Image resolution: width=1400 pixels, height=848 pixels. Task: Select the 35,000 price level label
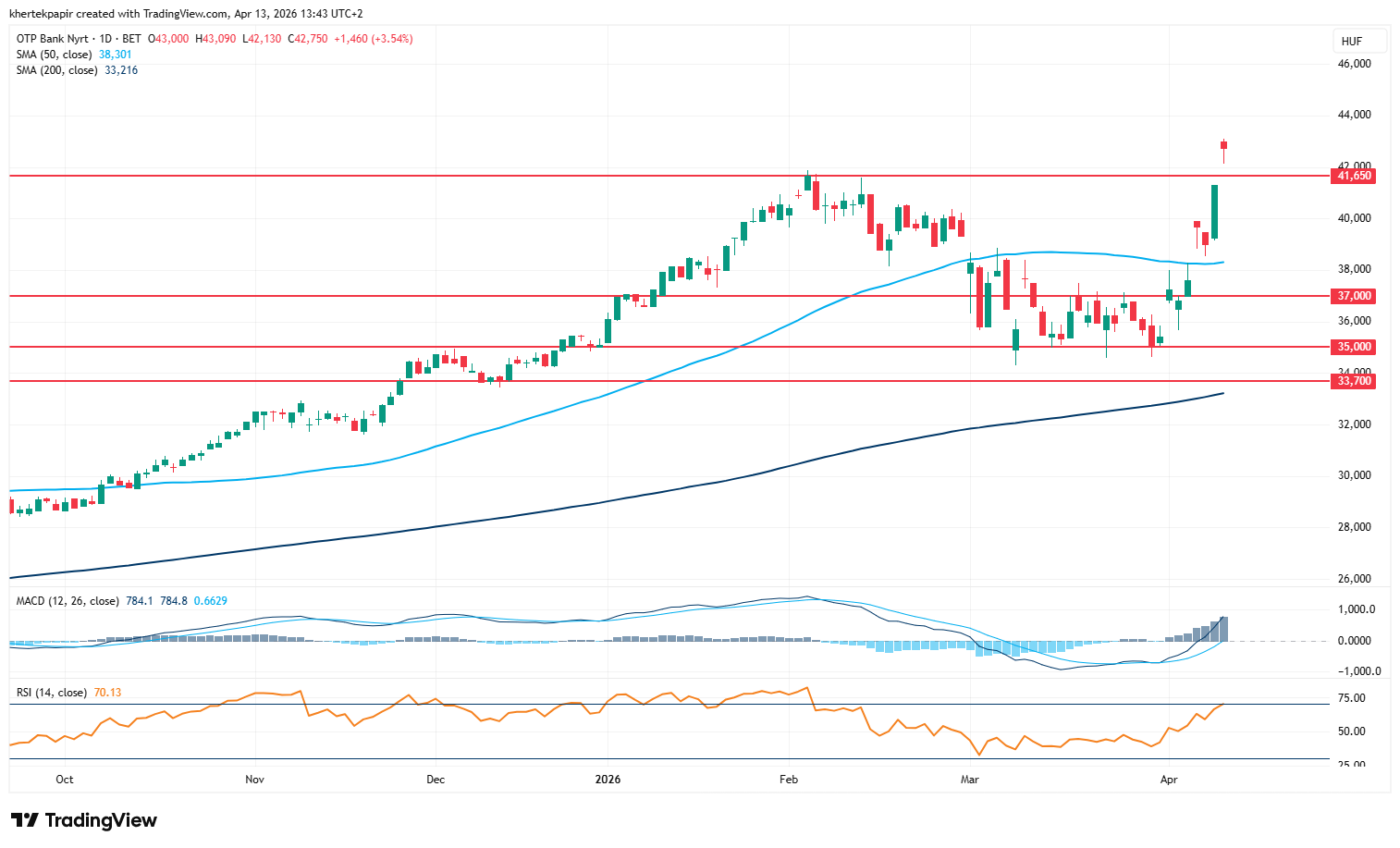point(1354,347)
